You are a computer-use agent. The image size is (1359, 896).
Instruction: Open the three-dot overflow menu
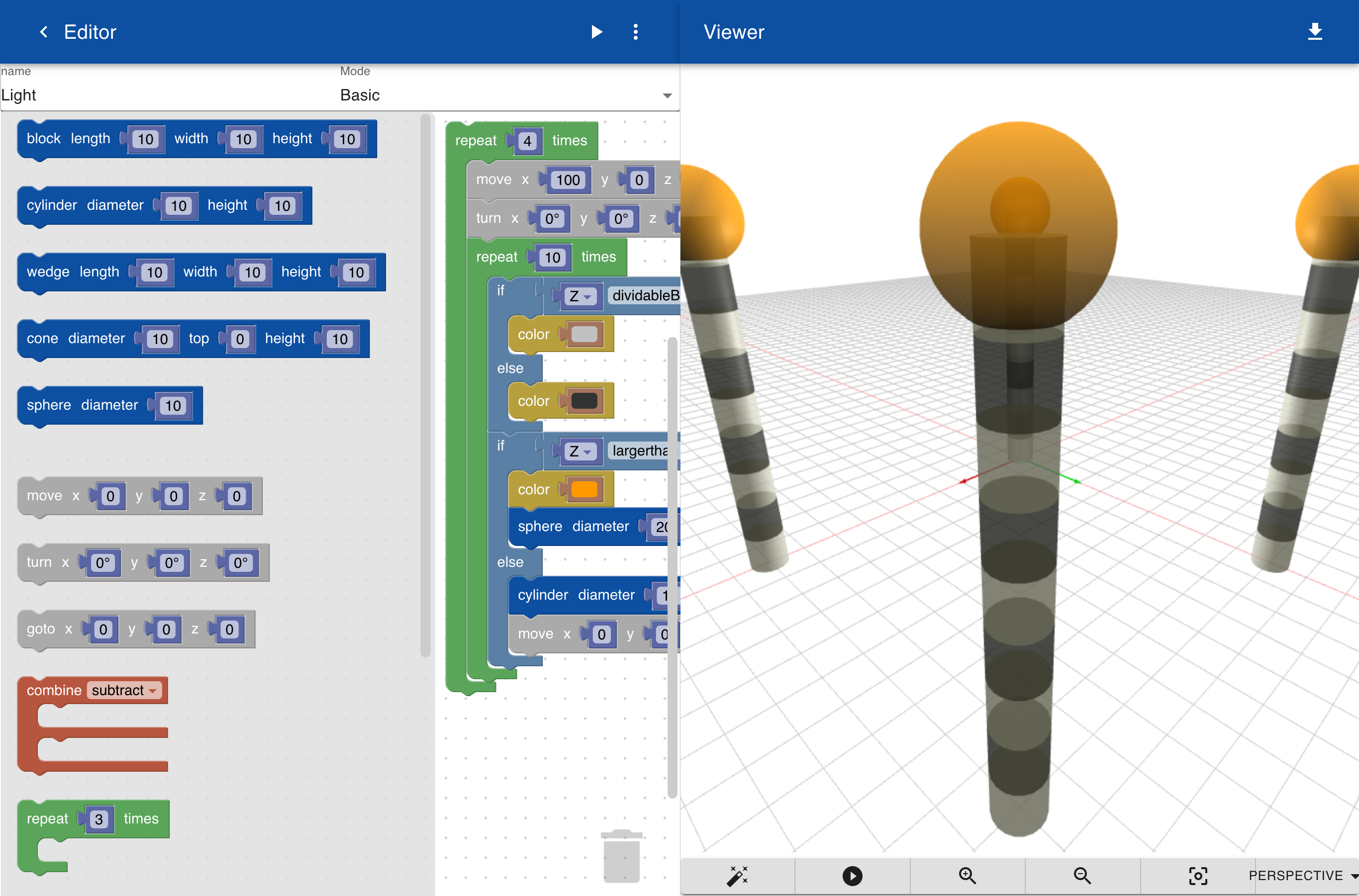point(635,32)
